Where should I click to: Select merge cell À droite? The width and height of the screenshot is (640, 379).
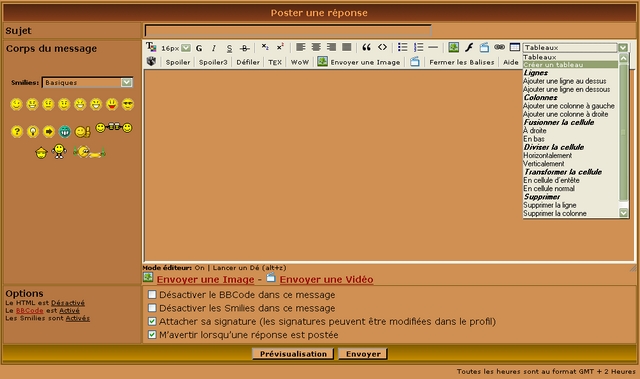pyautogui.click(x=535, y=131)
